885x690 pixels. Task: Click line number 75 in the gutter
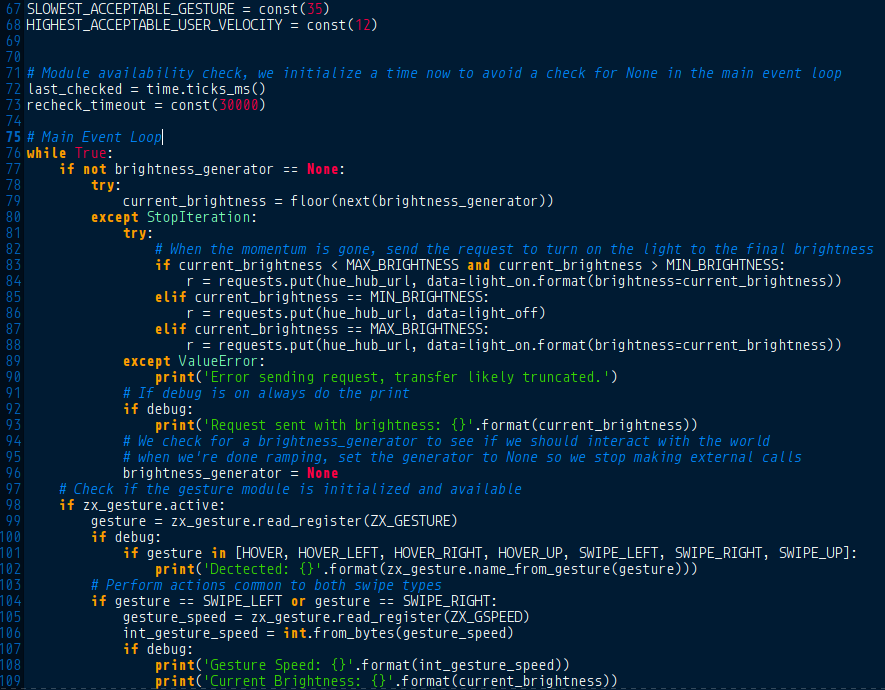12,137
